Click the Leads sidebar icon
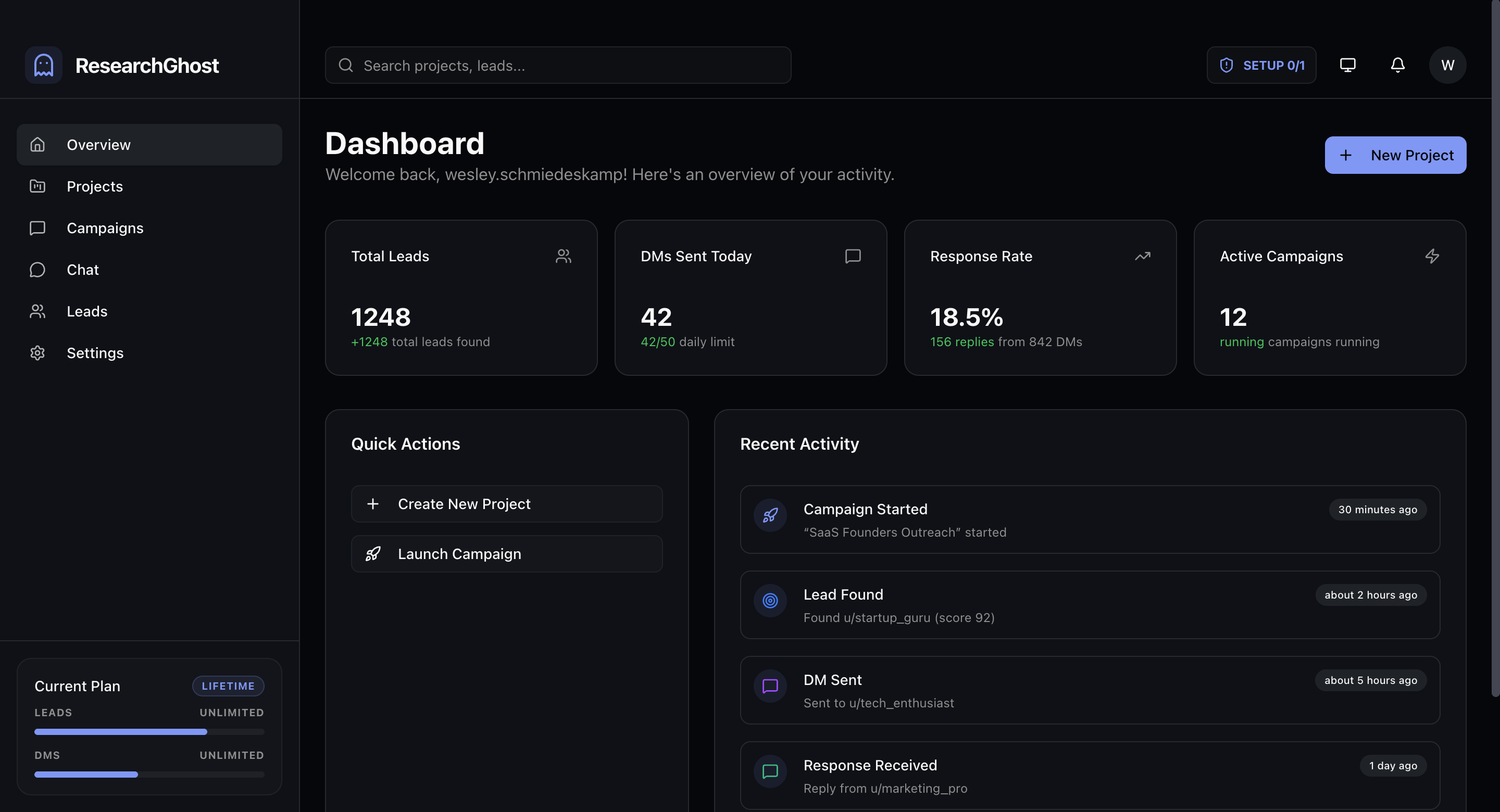This screenshot has width=1500, height=812. click(x=36, y=311)
